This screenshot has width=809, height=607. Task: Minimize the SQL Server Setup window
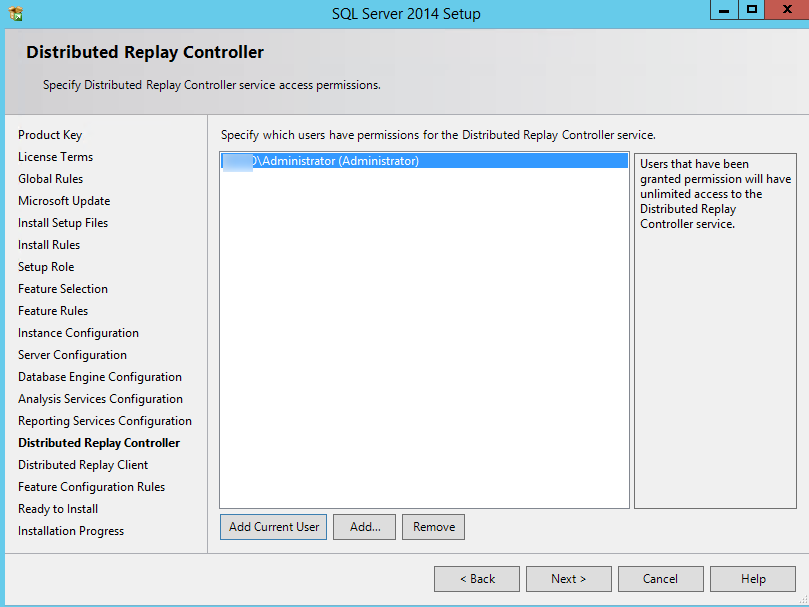724,10
